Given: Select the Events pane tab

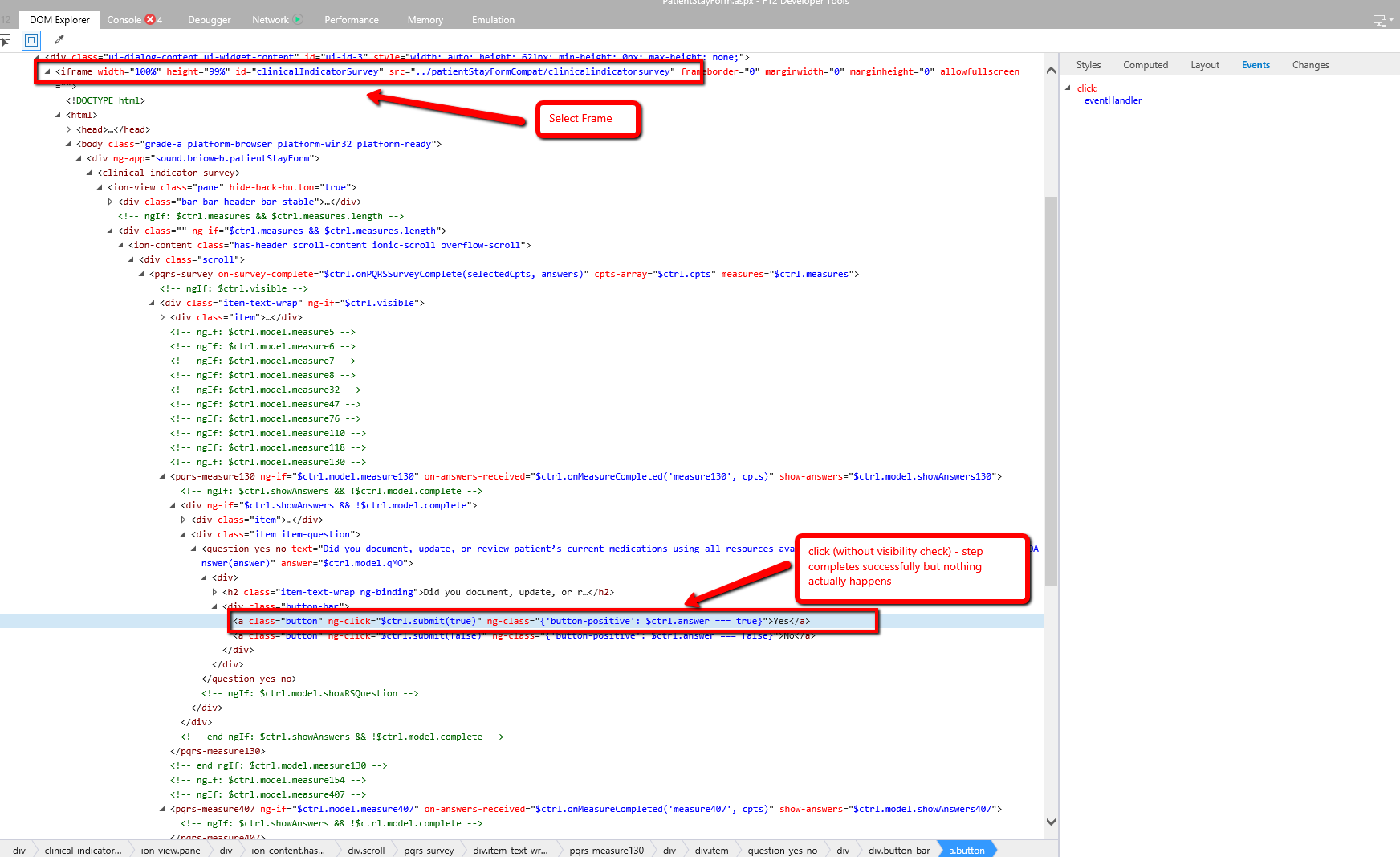Looking at the screenshot, I should [x=1256, y=65].
